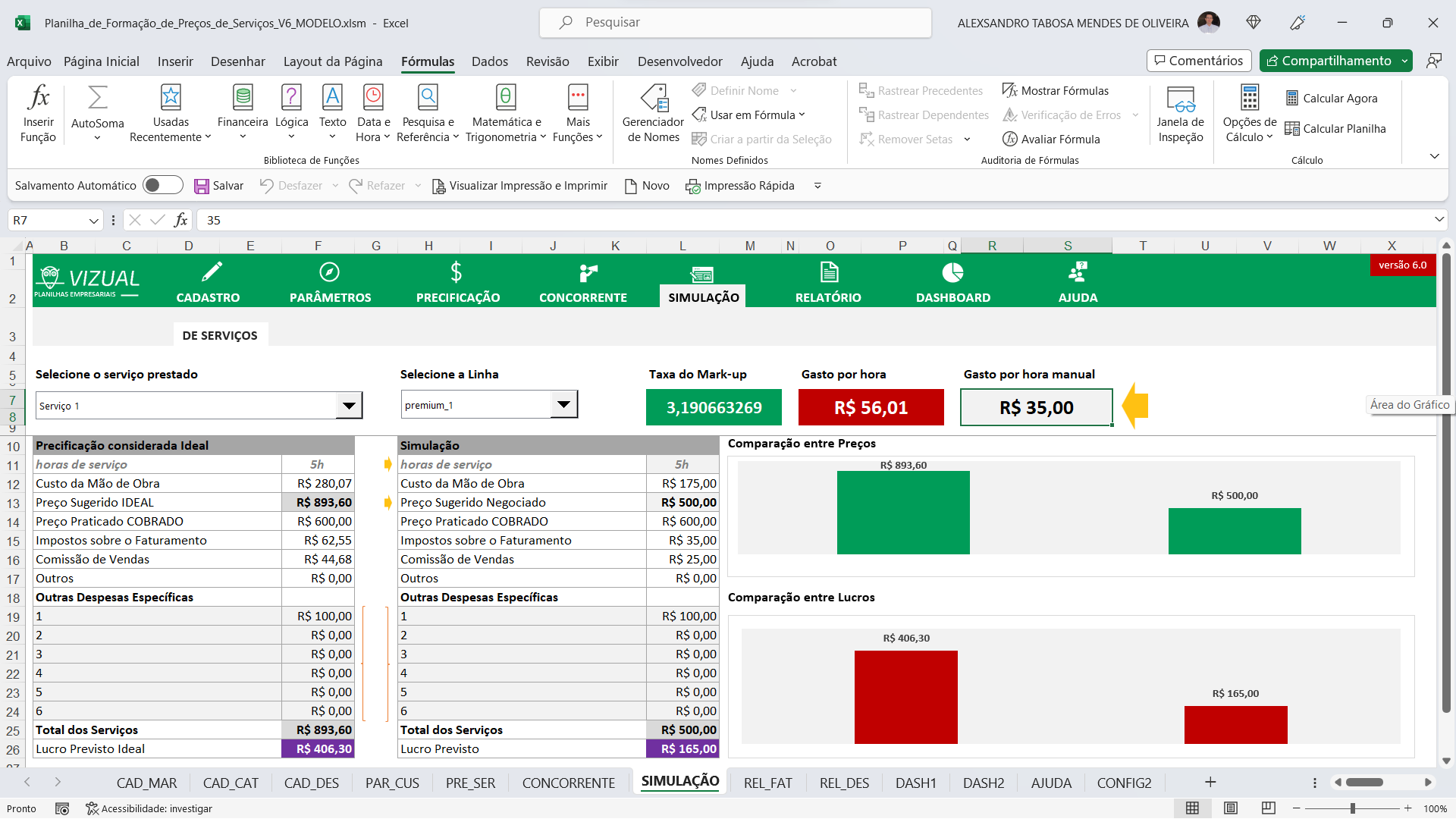This screenshot has height=819, width=1456.
Task: Open Mais Funções menu
Action: point(578,113)
